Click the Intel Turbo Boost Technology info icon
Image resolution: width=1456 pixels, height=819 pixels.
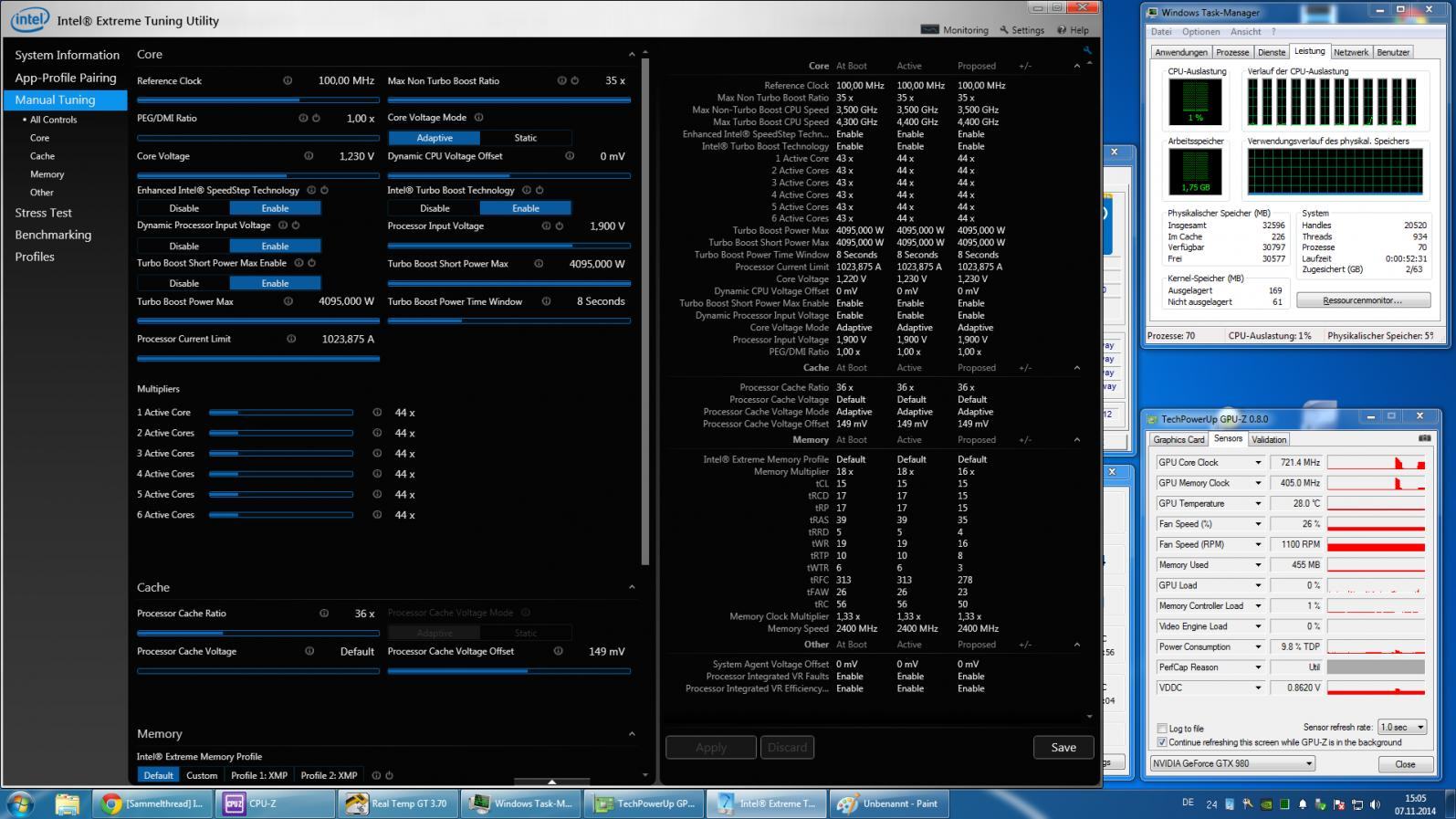527,190
